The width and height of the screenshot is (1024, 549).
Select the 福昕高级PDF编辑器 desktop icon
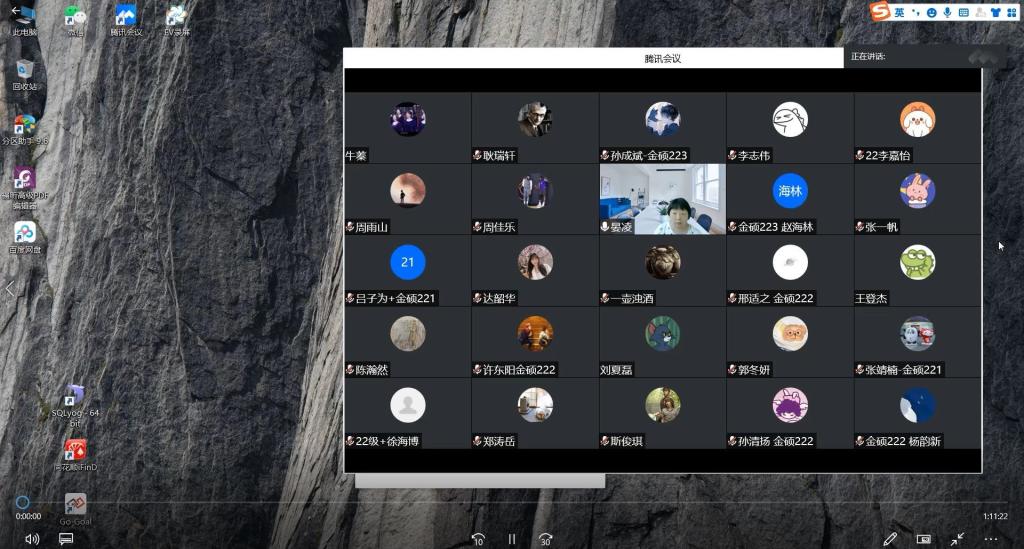point(25,188)
